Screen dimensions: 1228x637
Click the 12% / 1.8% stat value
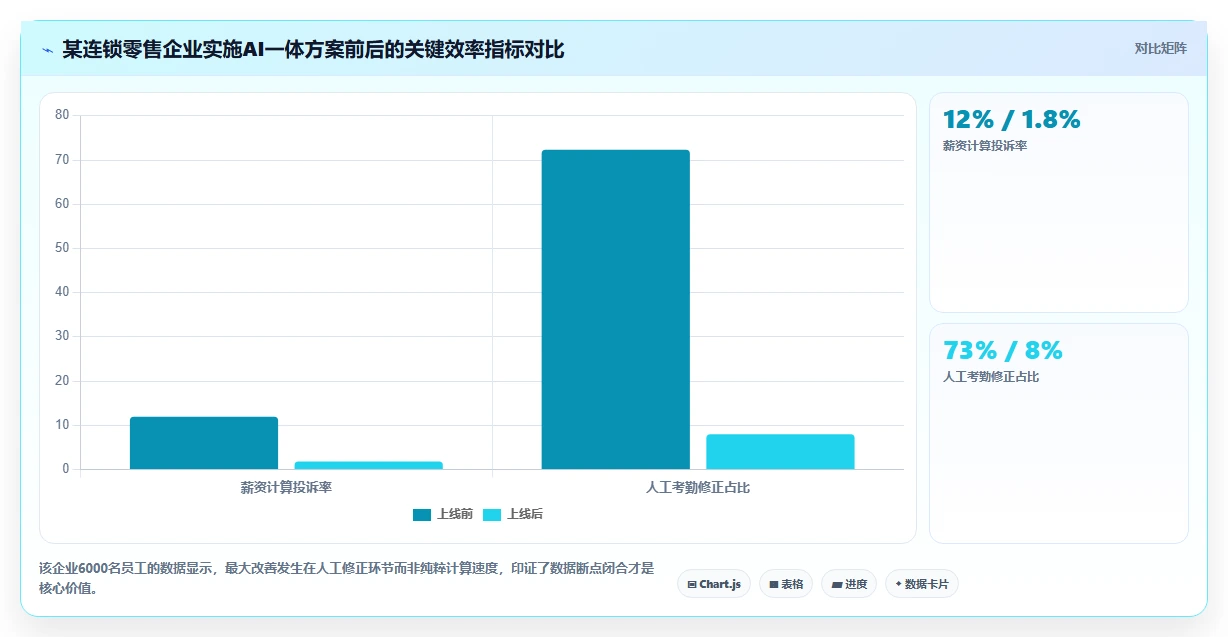(x=1012, y=119)
